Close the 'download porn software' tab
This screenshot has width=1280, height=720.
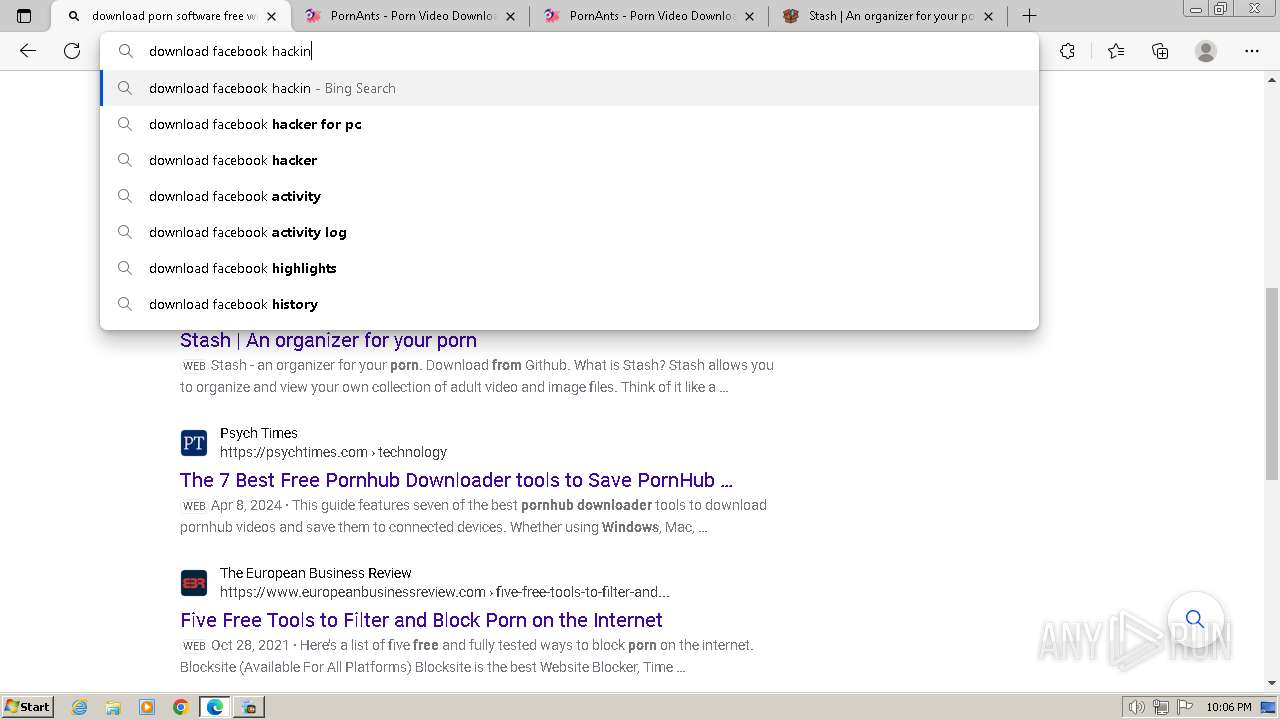271,16
